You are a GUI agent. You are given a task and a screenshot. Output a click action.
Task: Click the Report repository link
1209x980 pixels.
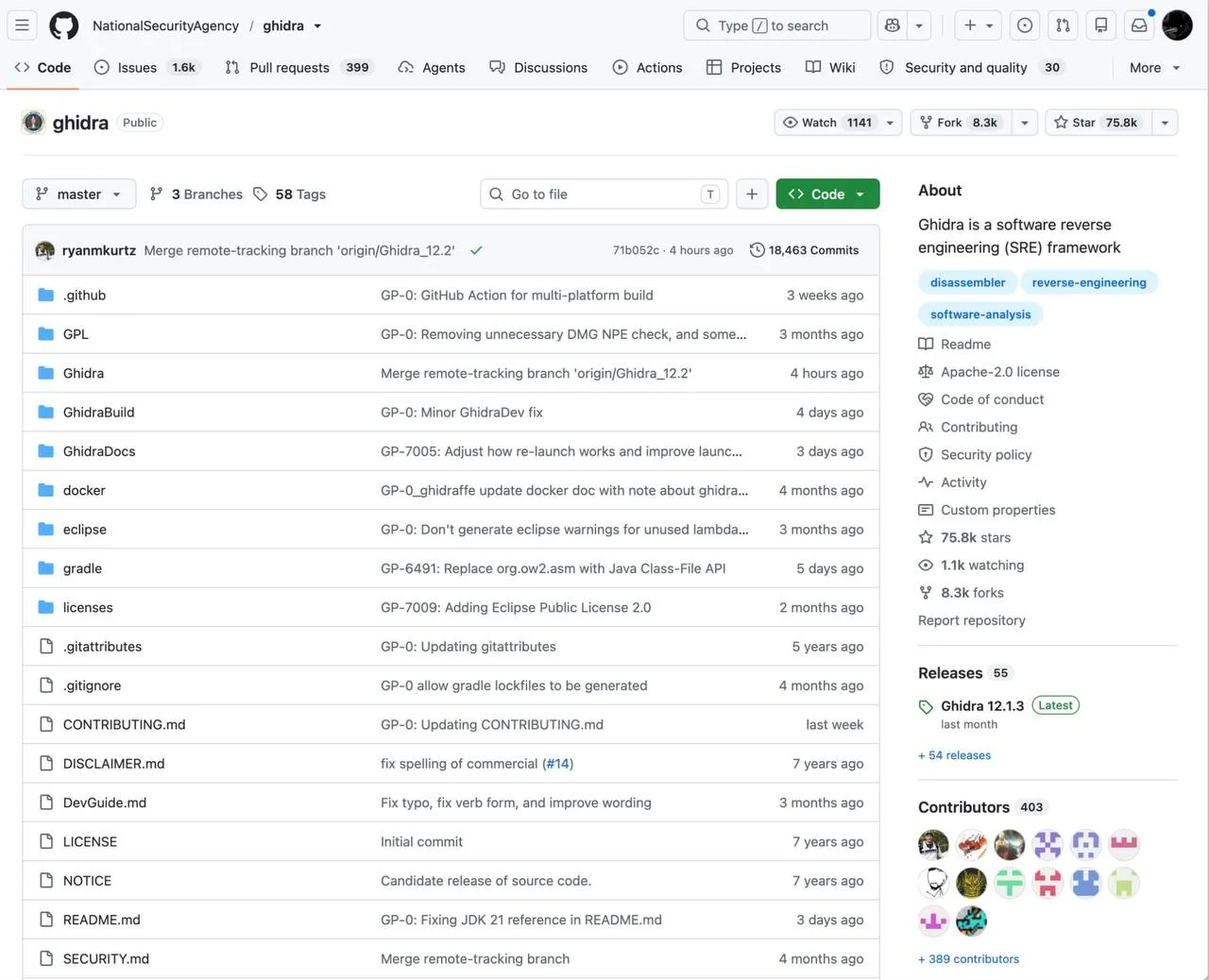click(971, 620)
